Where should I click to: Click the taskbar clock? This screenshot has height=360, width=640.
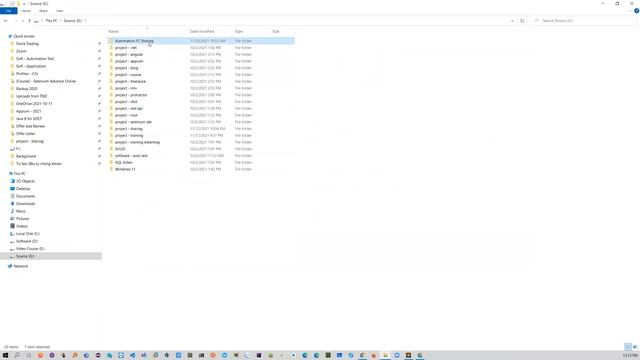point(630,356)
